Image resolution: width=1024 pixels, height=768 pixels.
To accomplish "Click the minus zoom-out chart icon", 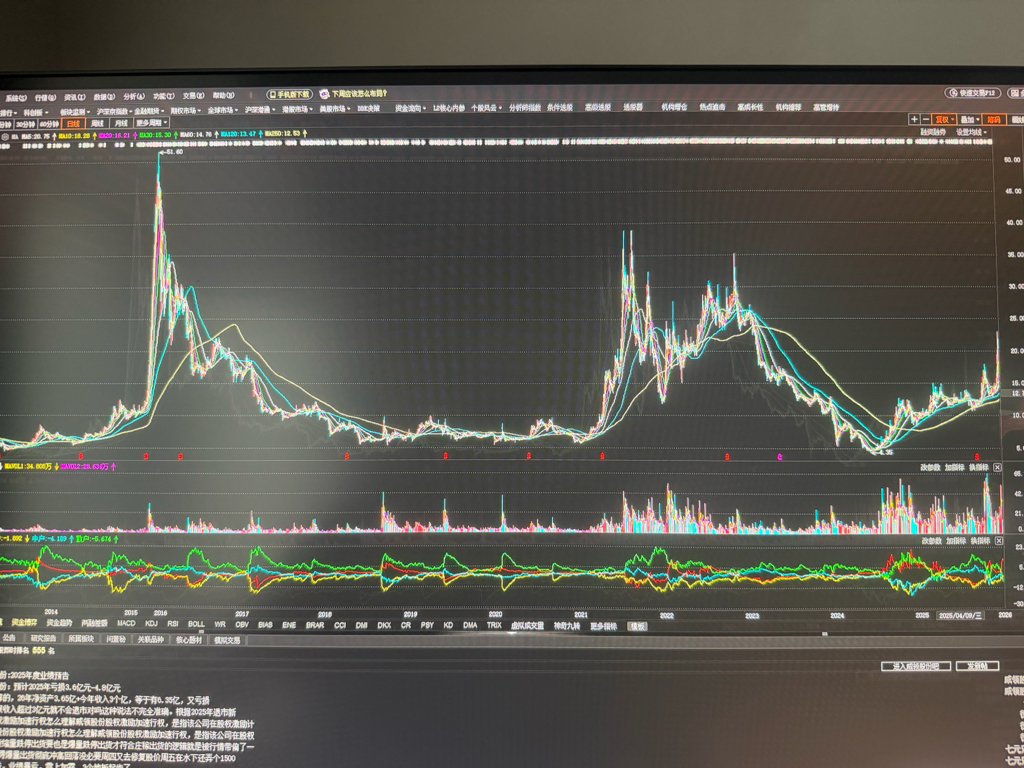I will tap(925, 120).
